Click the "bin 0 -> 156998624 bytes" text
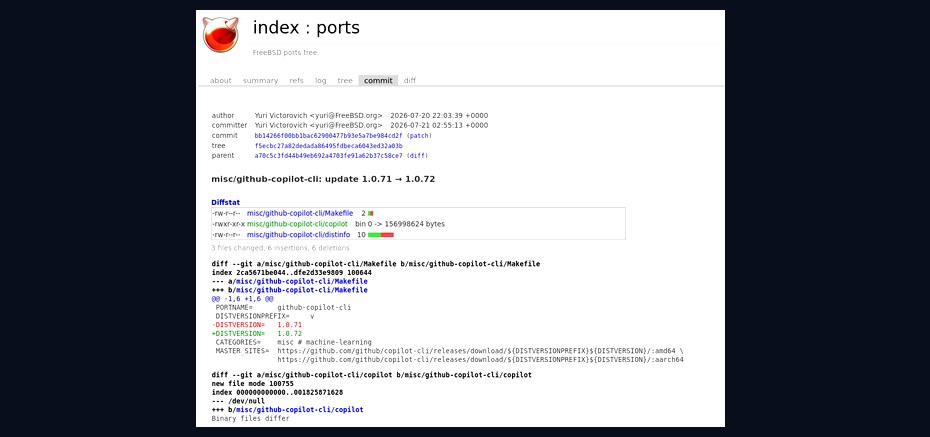The height and width of the screenshot is (437, 930). [400, 224]
